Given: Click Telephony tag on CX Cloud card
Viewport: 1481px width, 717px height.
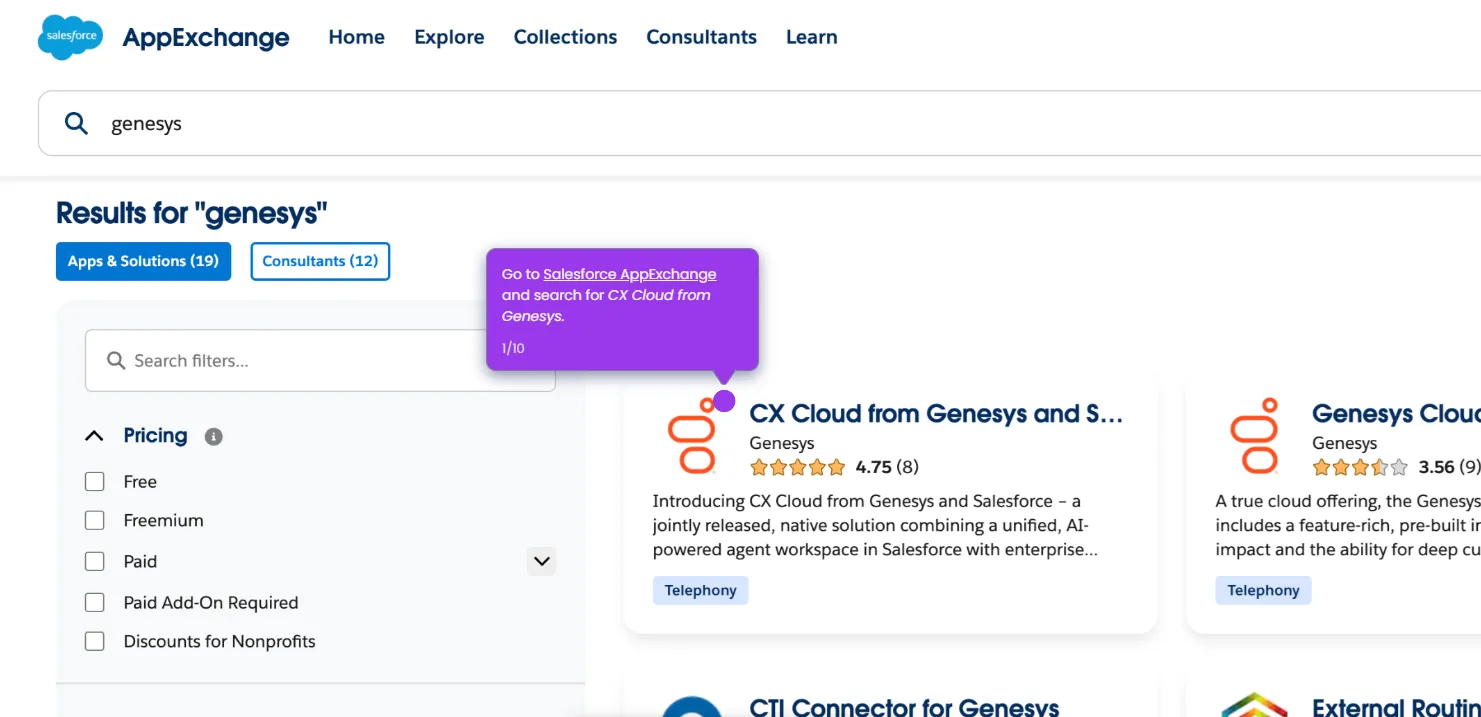Looking at the screenshot, I should pos(700,590).
